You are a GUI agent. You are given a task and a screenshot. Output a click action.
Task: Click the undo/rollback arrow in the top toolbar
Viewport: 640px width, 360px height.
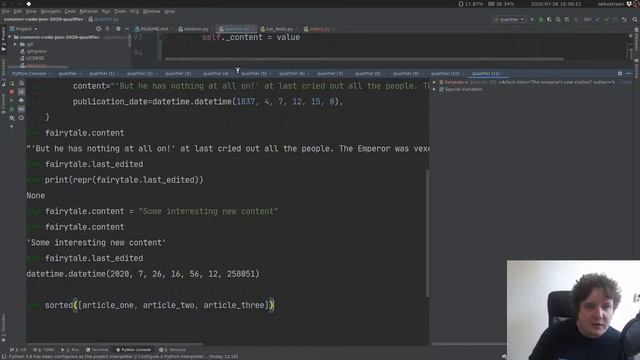click(x=624, y=19)
